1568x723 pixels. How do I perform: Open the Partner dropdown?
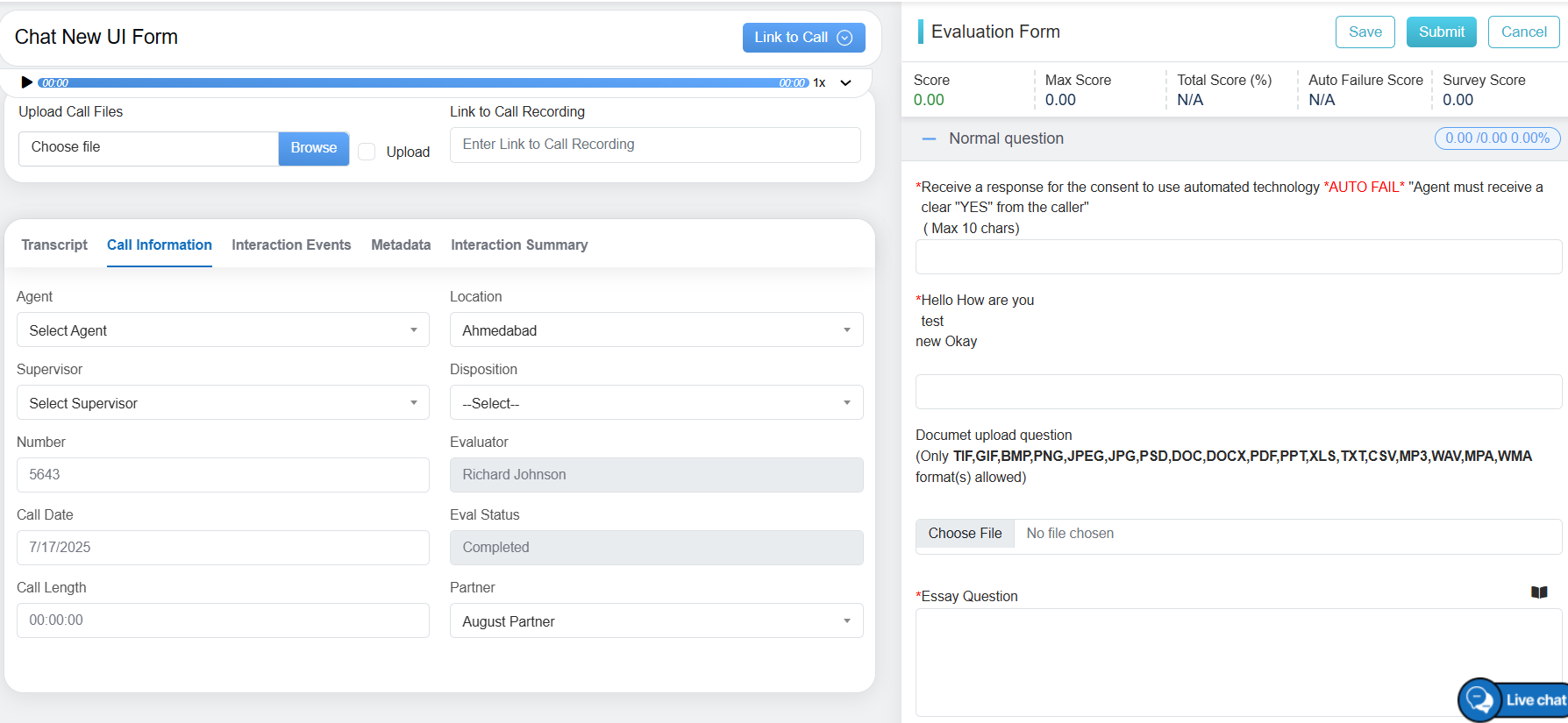656,621
